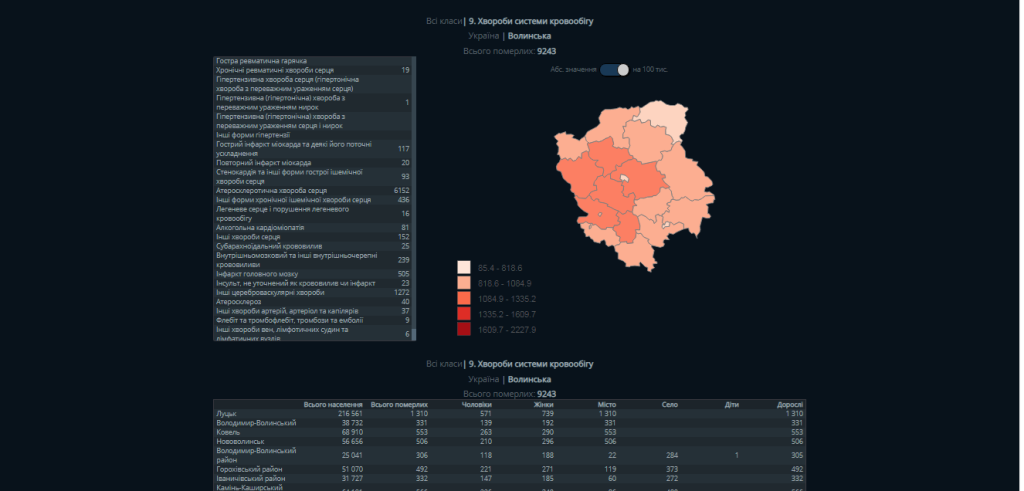The width and height of the screenshot is (1024, 491).
Task: Click the 85.4 - 818.6 legend swatch
Action: pyautogui.click(x=464, y=268)
